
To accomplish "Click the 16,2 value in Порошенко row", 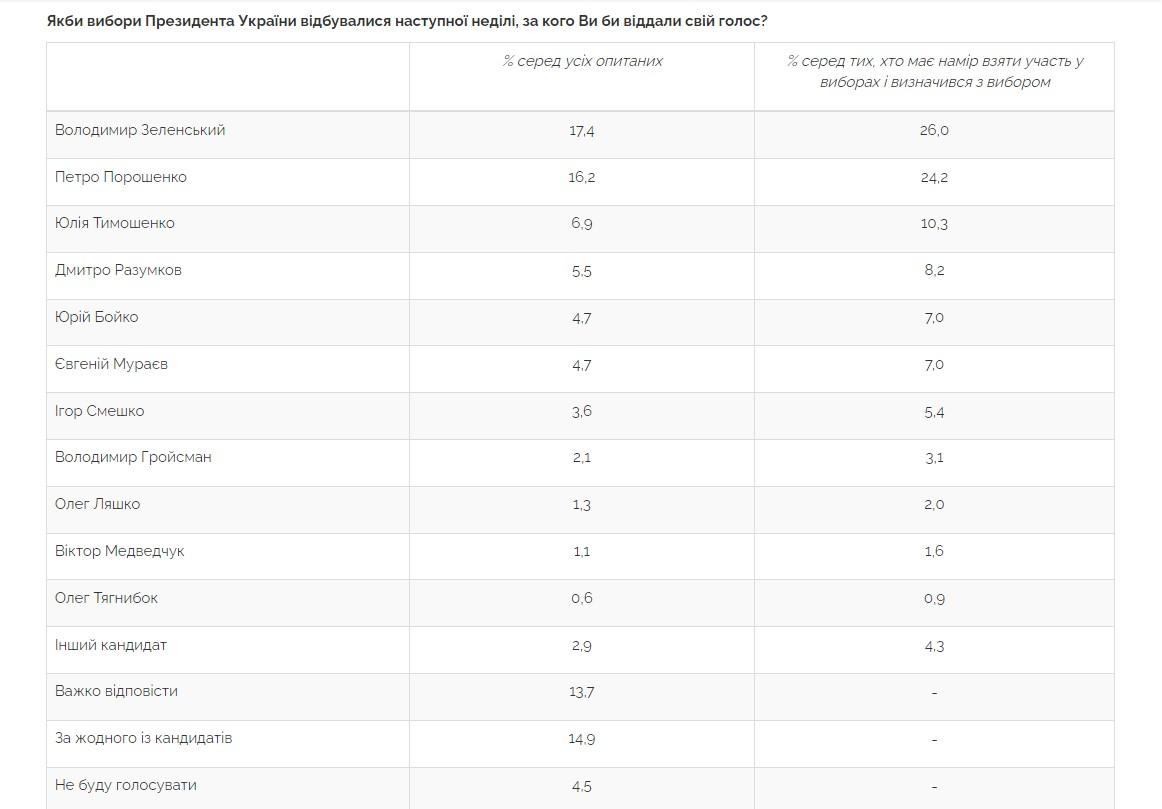I will (x=582, y=178).
